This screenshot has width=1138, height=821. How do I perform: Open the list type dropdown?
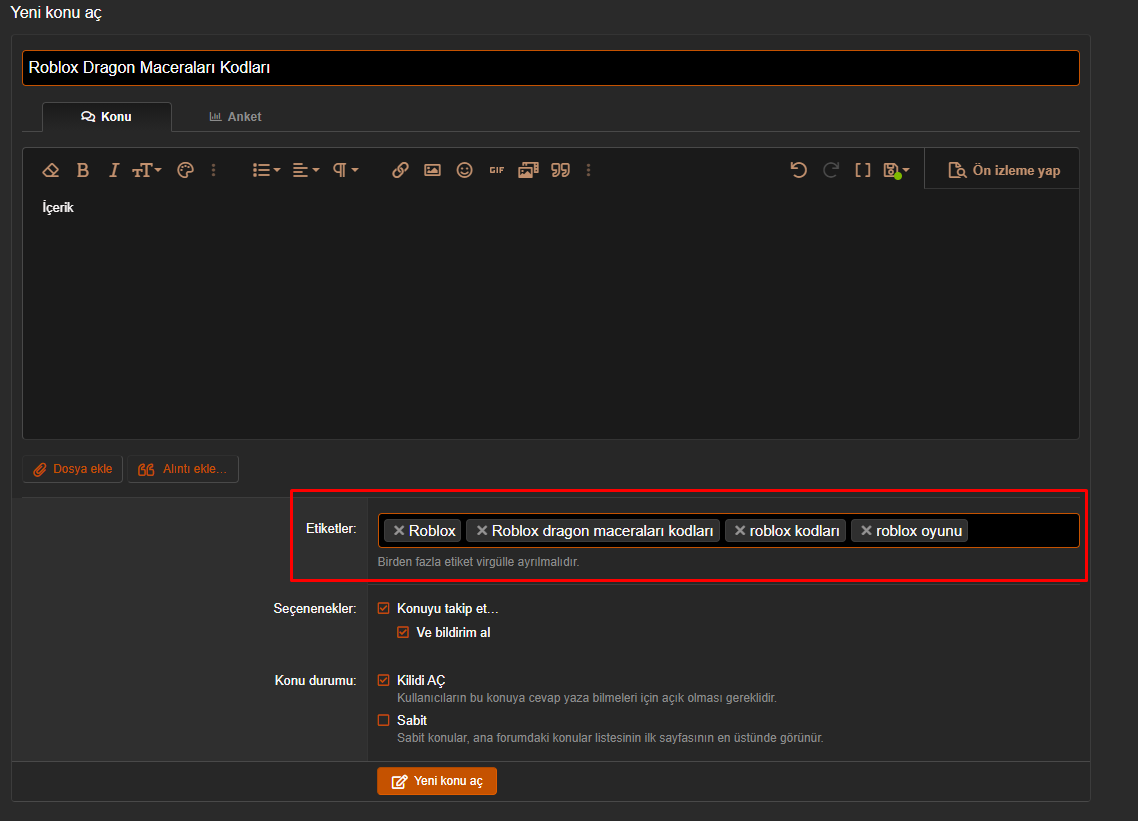(x=266, y=170)
